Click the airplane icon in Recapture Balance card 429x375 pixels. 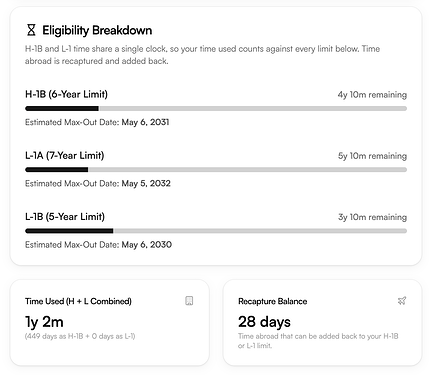[x=402, y=301]
